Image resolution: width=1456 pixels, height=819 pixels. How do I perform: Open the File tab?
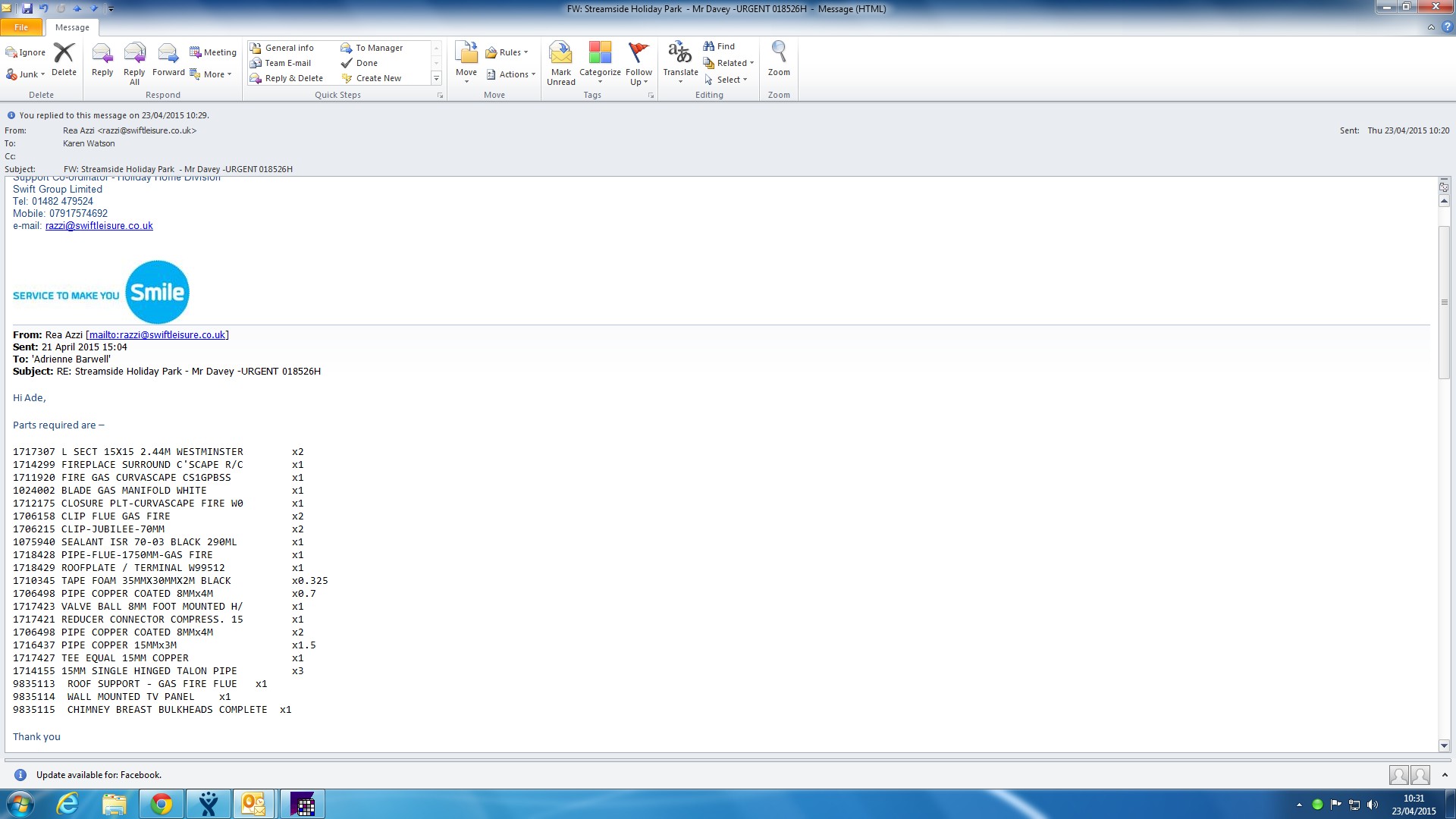point(21,27)
